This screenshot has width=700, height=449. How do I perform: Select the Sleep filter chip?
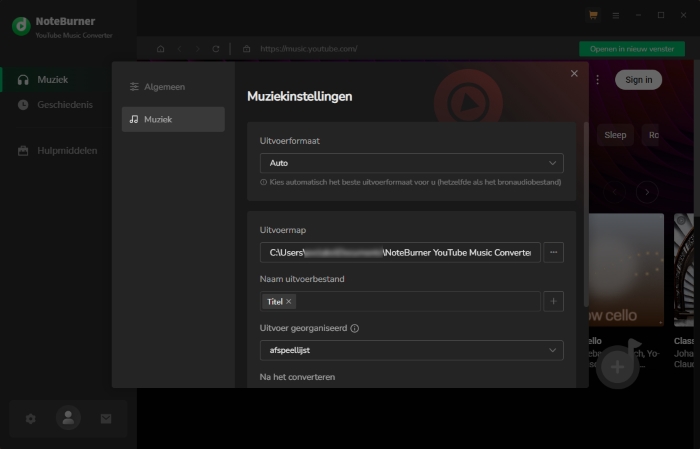615,135
